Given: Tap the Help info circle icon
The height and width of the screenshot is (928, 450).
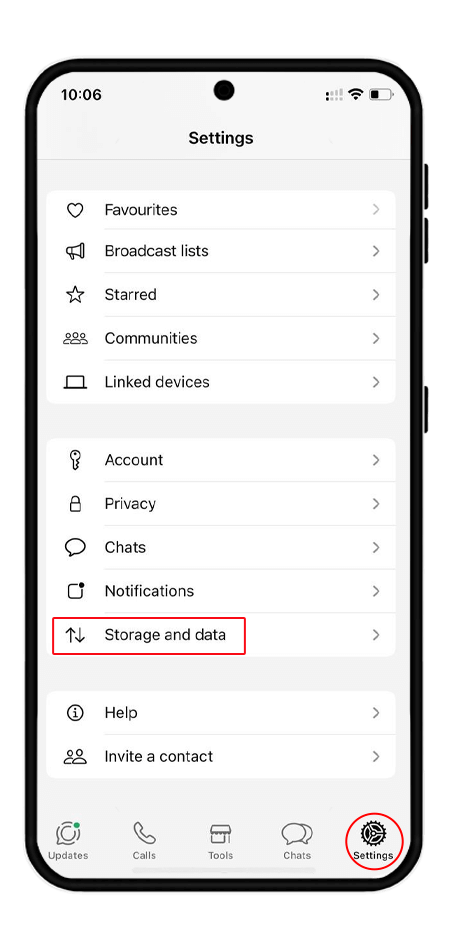Looking at the screenshot, I should (x=75, y=713).
